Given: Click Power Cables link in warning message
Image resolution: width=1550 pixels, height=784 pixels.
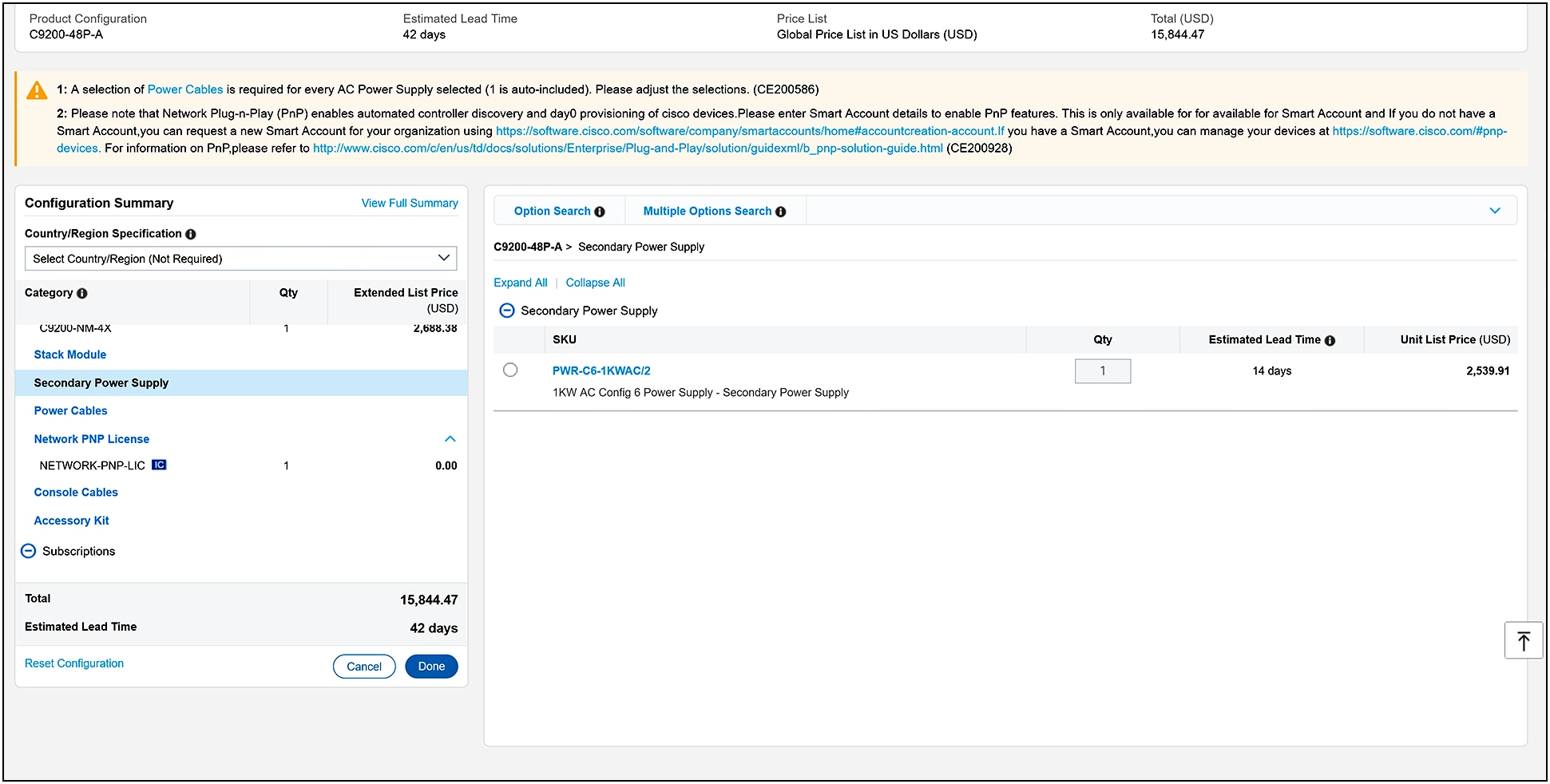Looking at the screenshot, I should (x=185, y=89).
